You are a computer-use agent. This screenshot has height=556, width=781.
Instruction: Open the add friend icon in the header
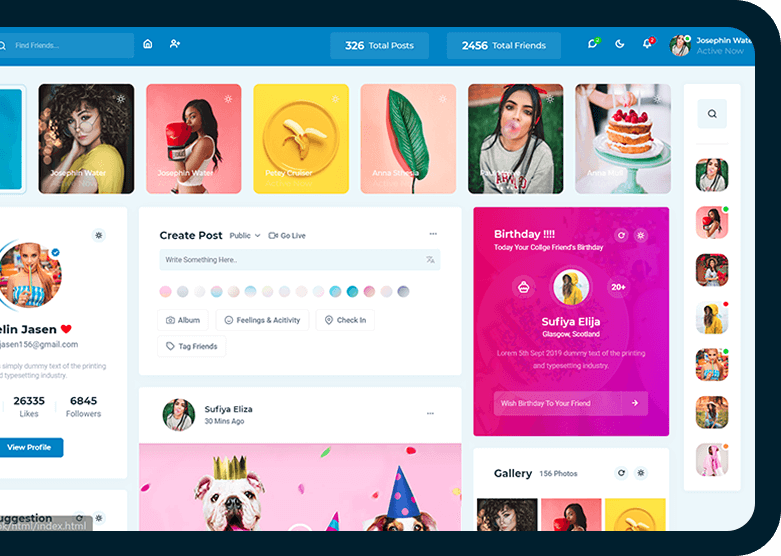(175, 44)
